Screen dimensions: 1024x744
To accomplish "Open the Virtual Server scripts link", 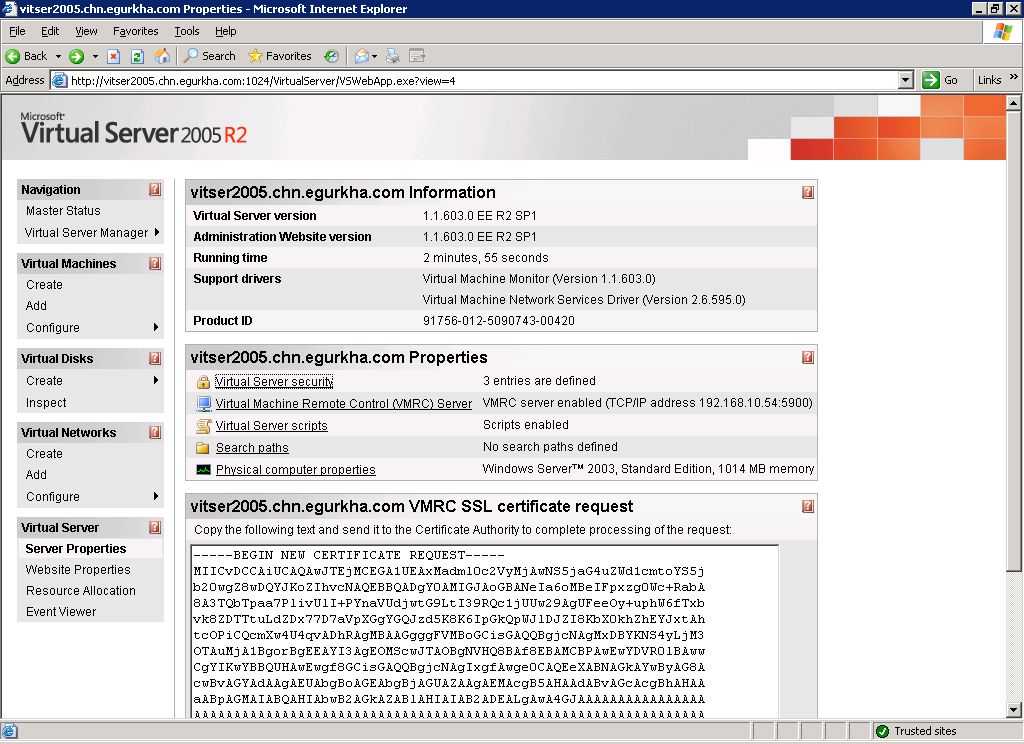I will 272,426.
